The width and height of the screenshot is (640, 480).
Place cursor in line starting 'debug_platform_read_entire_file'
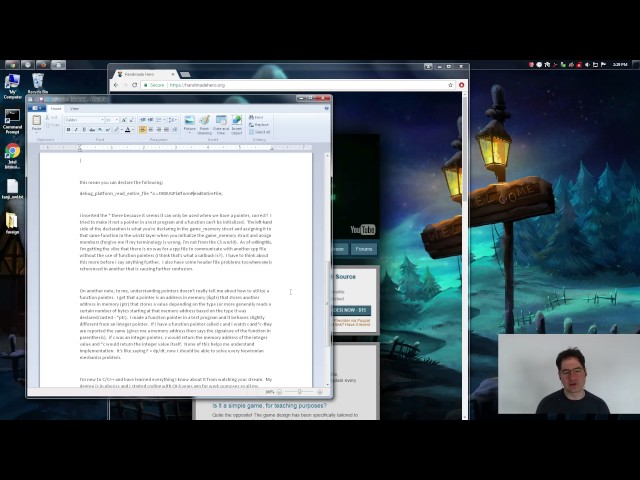[151, 193]
